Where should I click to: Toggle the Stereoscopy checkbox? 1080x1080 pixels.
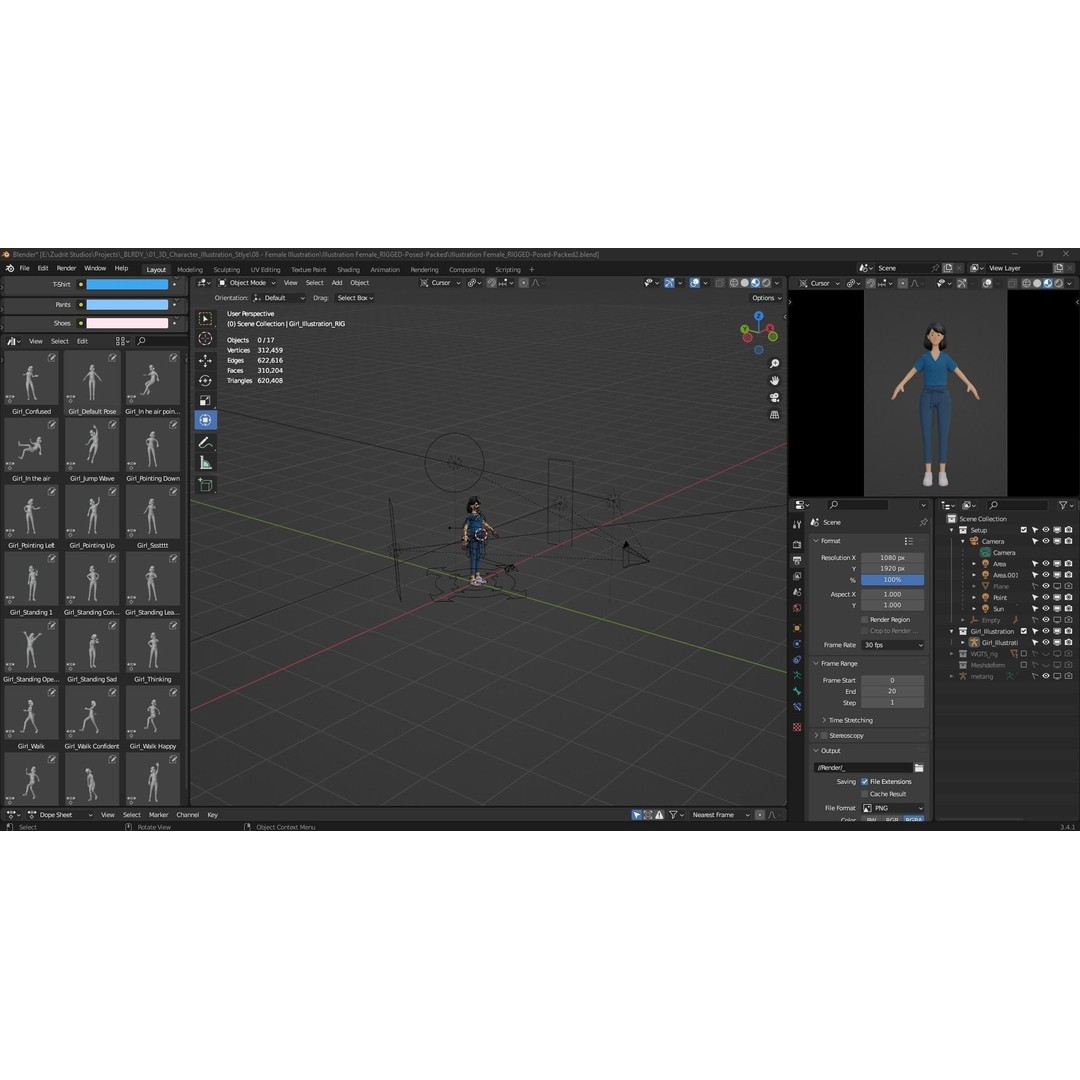pyautogui.click(x=824, y=736)
